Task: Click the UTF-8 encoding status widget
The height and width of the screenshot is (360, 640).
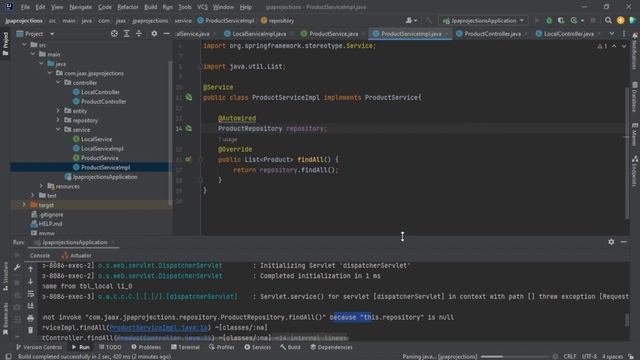Action: click(589, 356)
